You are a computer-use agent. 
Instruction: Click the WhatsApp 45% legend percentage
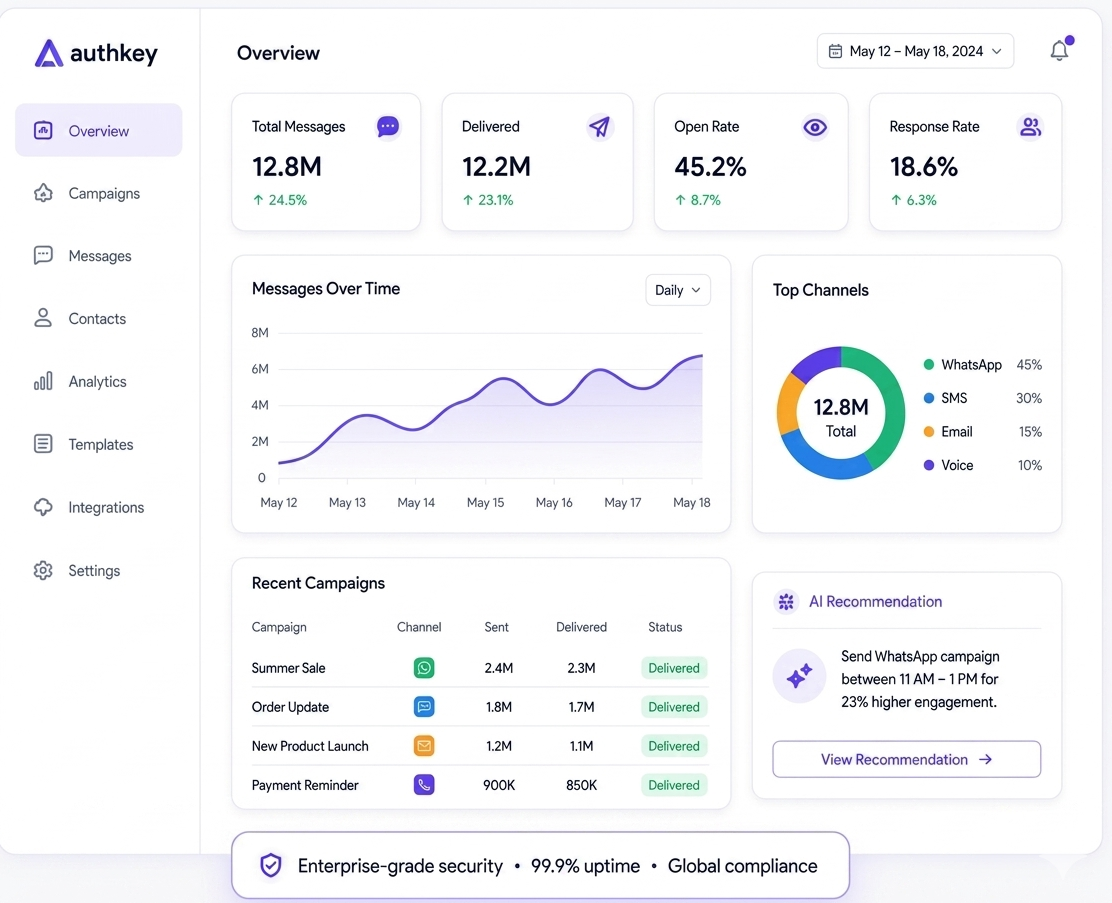1029,365
